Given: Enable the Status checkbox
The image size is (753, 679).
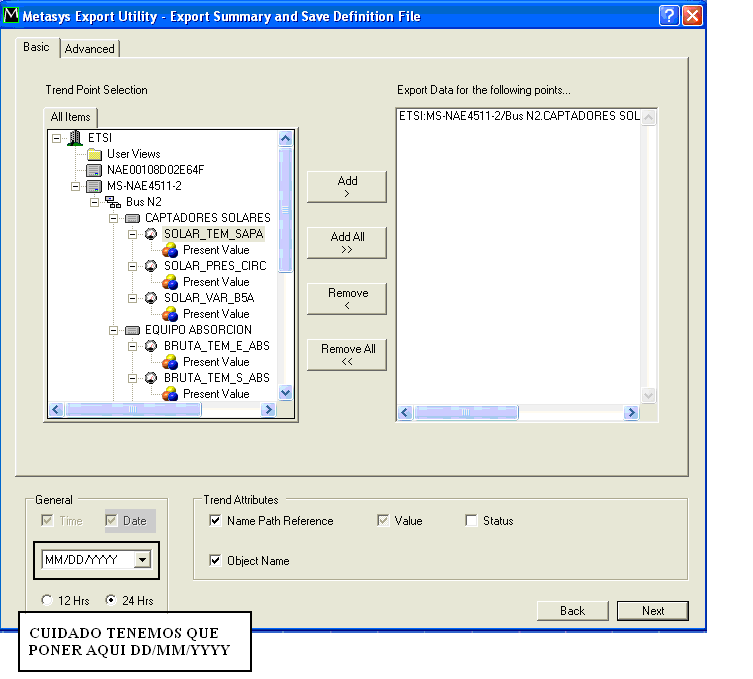Looking at the screenshot, I should tap(472, 521).
